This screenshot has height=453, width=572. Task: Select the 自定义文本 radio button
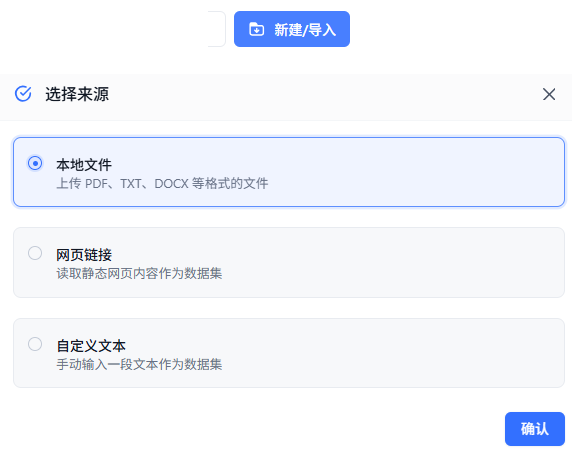click(35, 344)
